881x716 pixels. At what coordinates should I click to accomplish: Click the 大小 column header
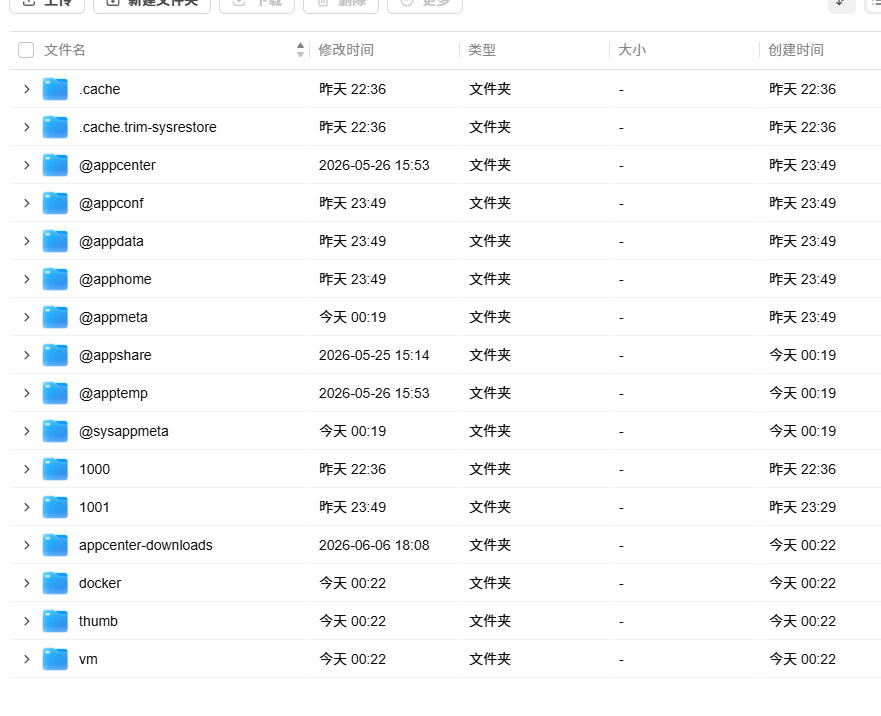click(632, 50)
